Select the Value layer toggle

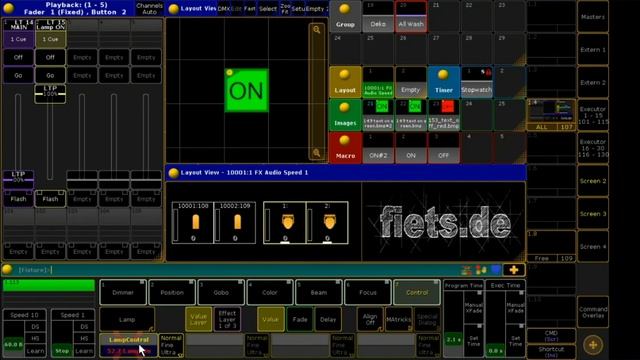[271, 319]
